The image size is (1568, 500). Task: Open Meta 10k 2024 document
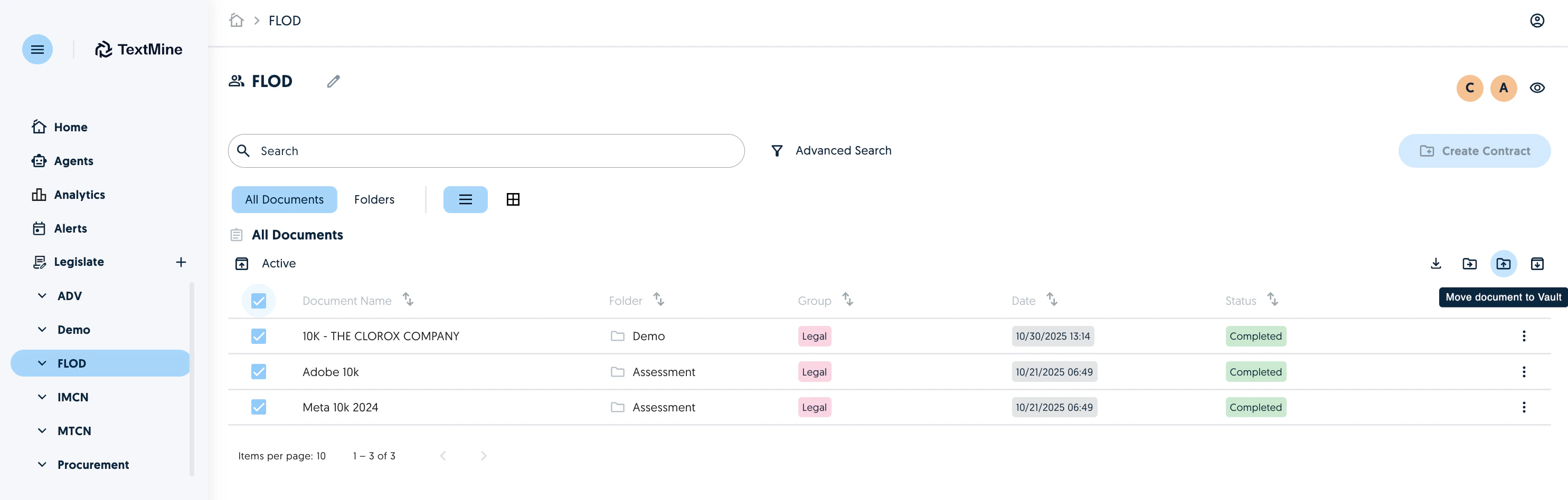point(340,407)
